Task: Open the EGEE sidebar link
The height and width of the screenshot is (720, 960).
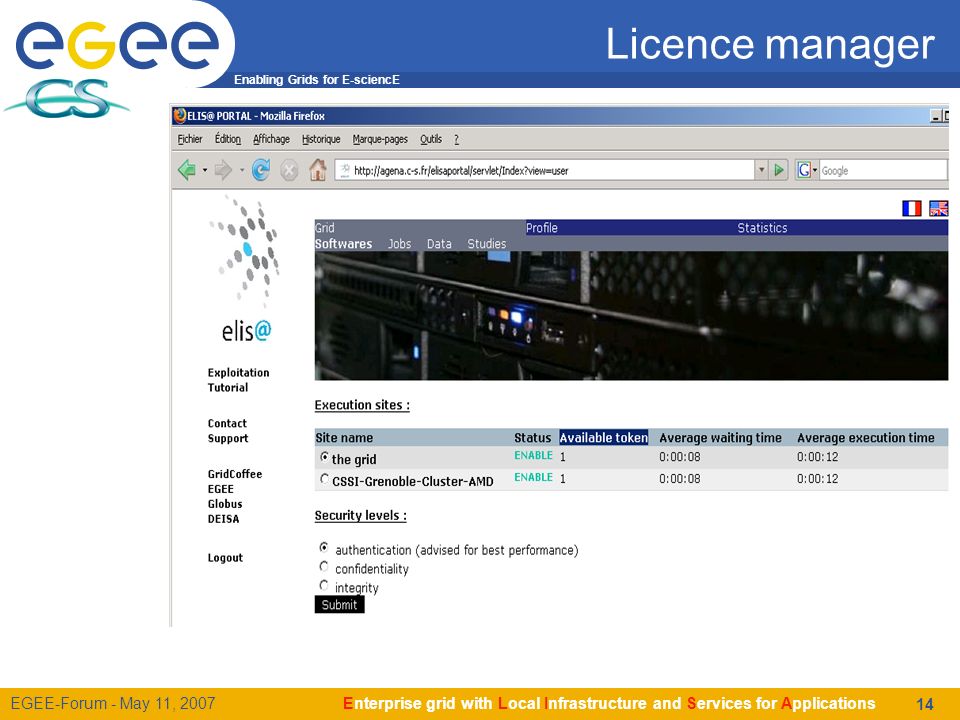Action: pyautogui.click(x=220, y=489)
